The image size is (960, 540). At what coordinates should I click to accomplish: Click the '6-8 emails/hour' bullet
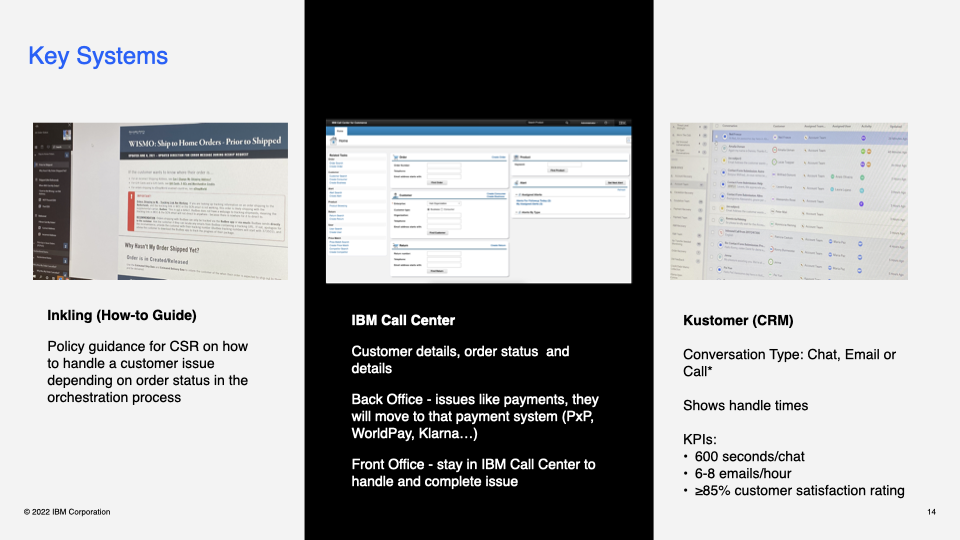click(743, 473)
